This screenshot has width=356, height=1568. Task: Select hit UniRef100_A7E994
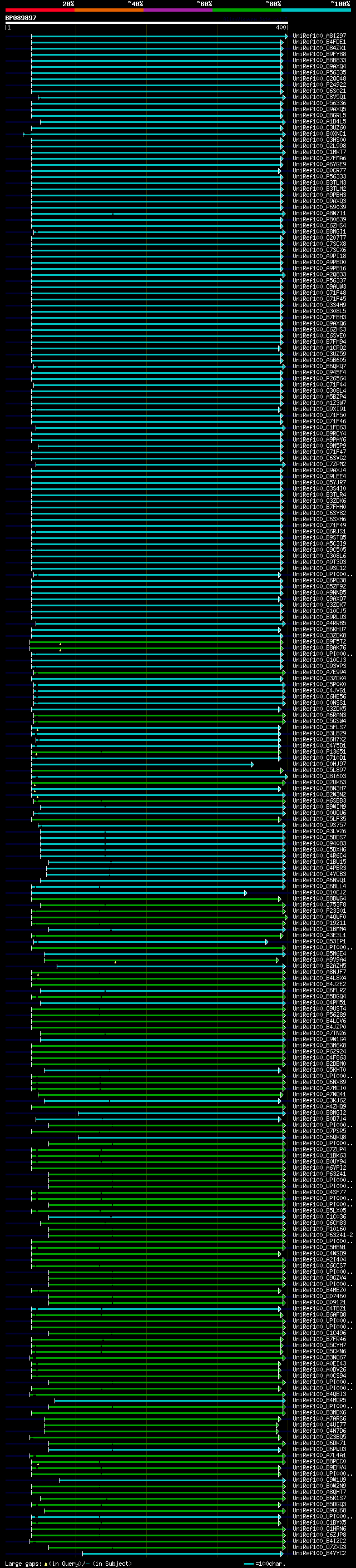coord(319,672)
